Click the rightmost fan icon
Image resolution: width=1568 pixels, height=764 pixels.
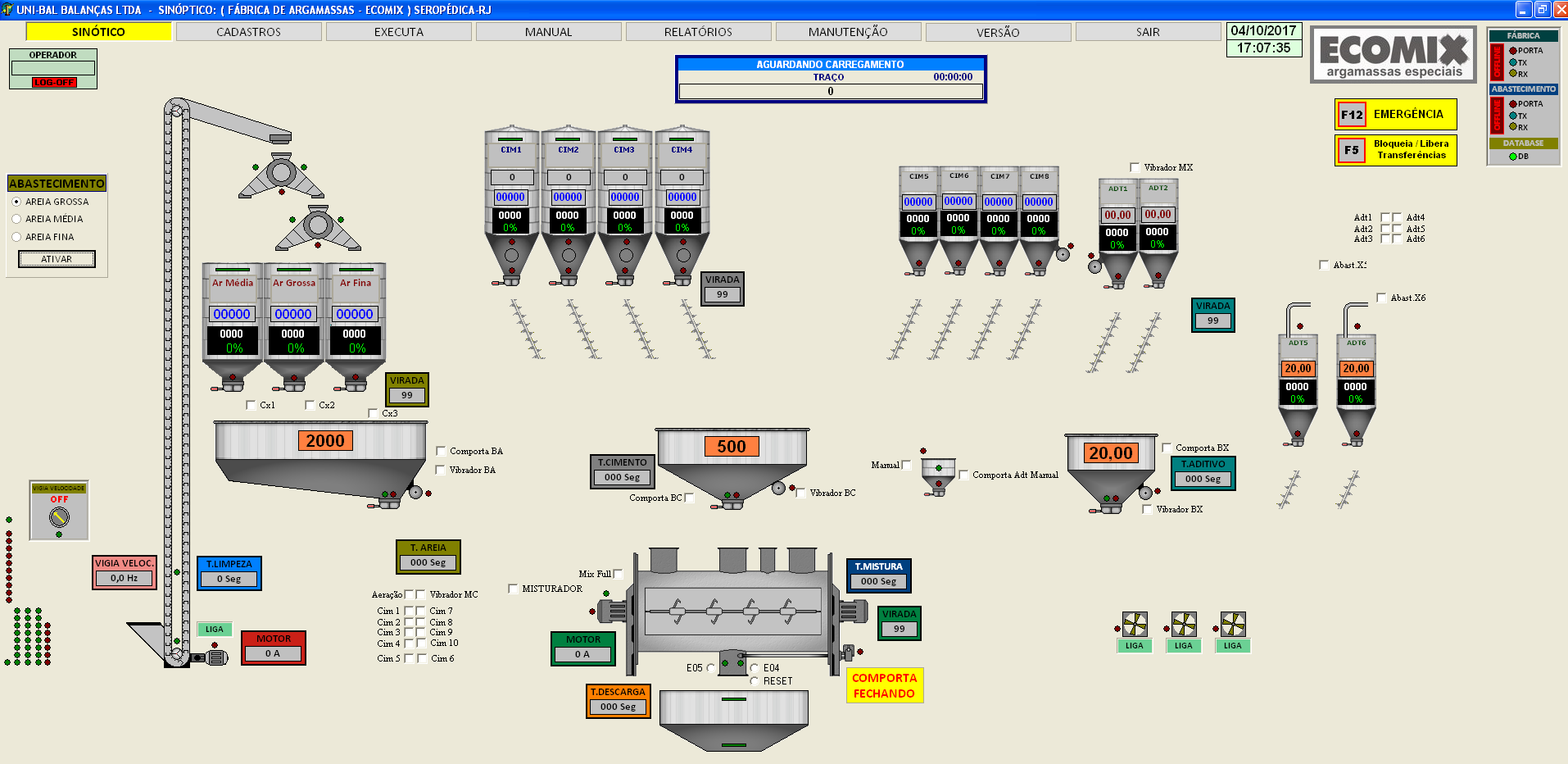[1233, 625]
